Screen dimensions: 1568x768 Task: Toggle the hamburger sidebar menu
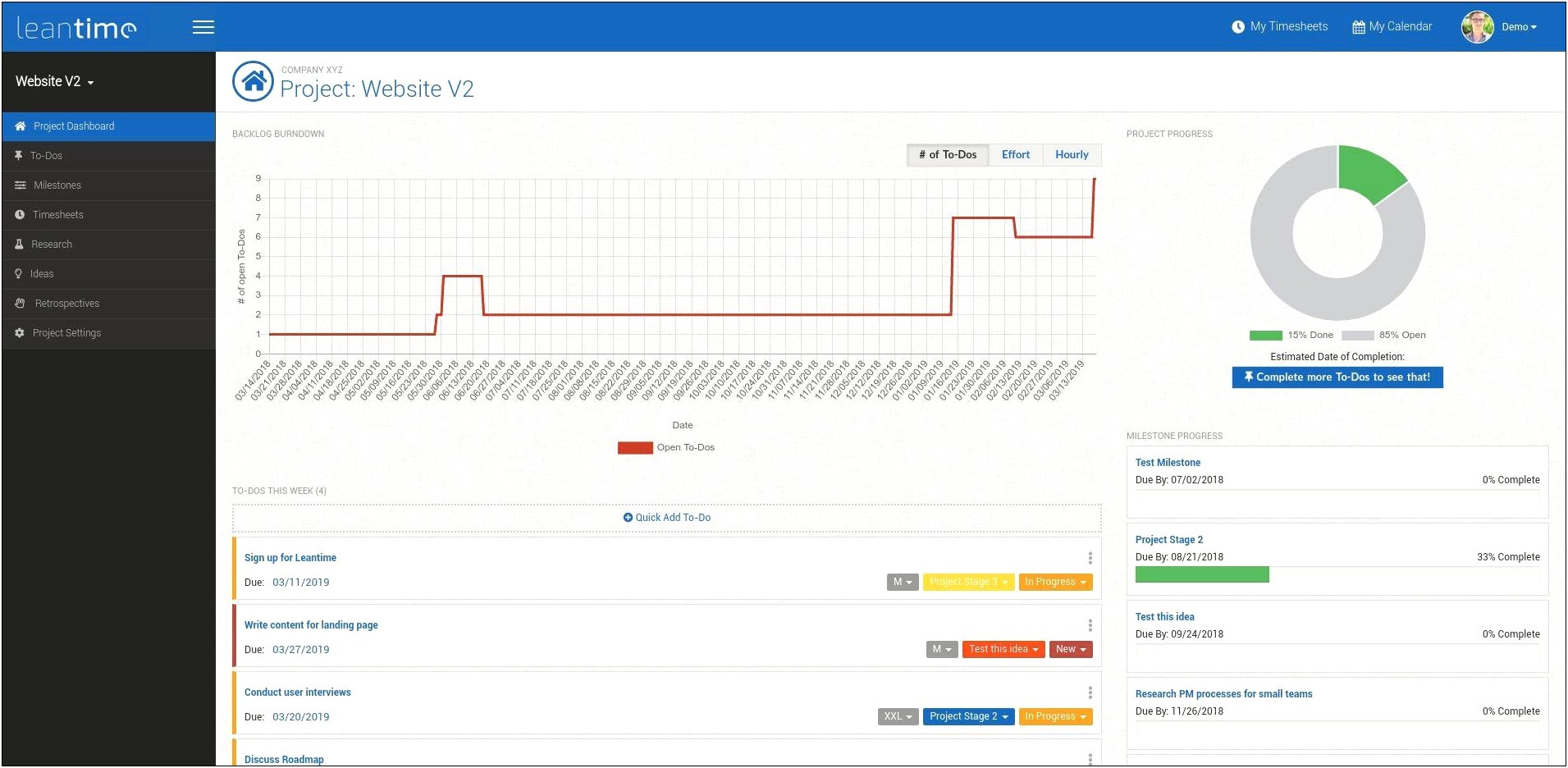click(203, 27)
